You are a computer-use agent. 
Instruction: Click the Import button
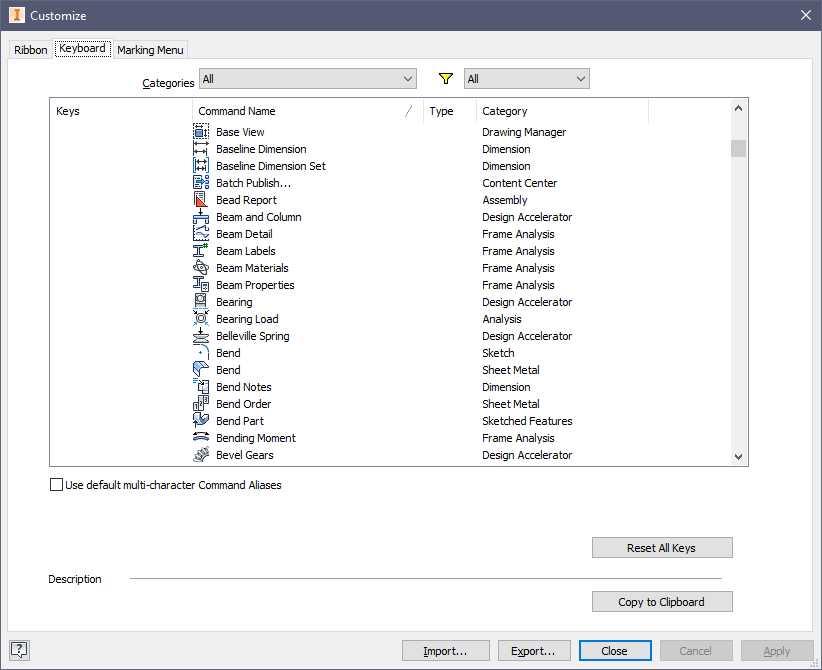coord(446,651)
